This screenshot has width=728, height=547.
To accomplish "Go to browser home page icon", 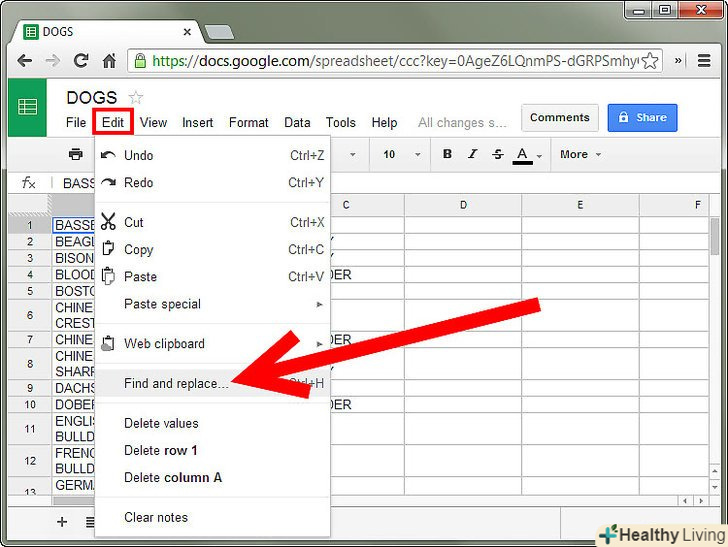I will (x=109, y=60).
